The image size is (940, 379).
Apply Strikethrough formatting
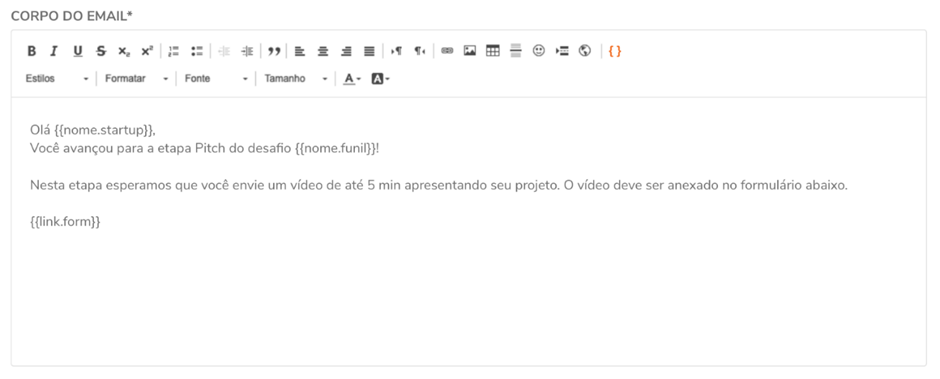pos(101,52)
